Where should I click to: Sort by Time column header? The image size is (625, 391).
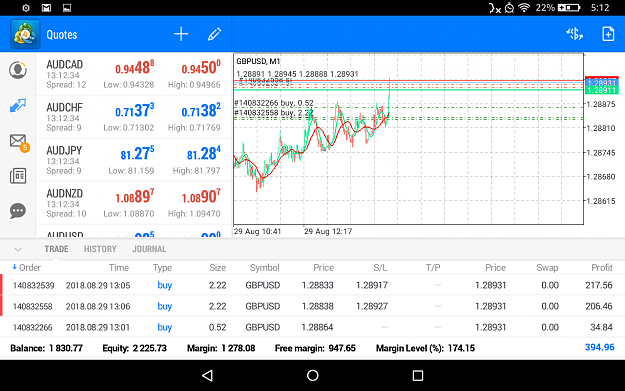tap(119, 267)
